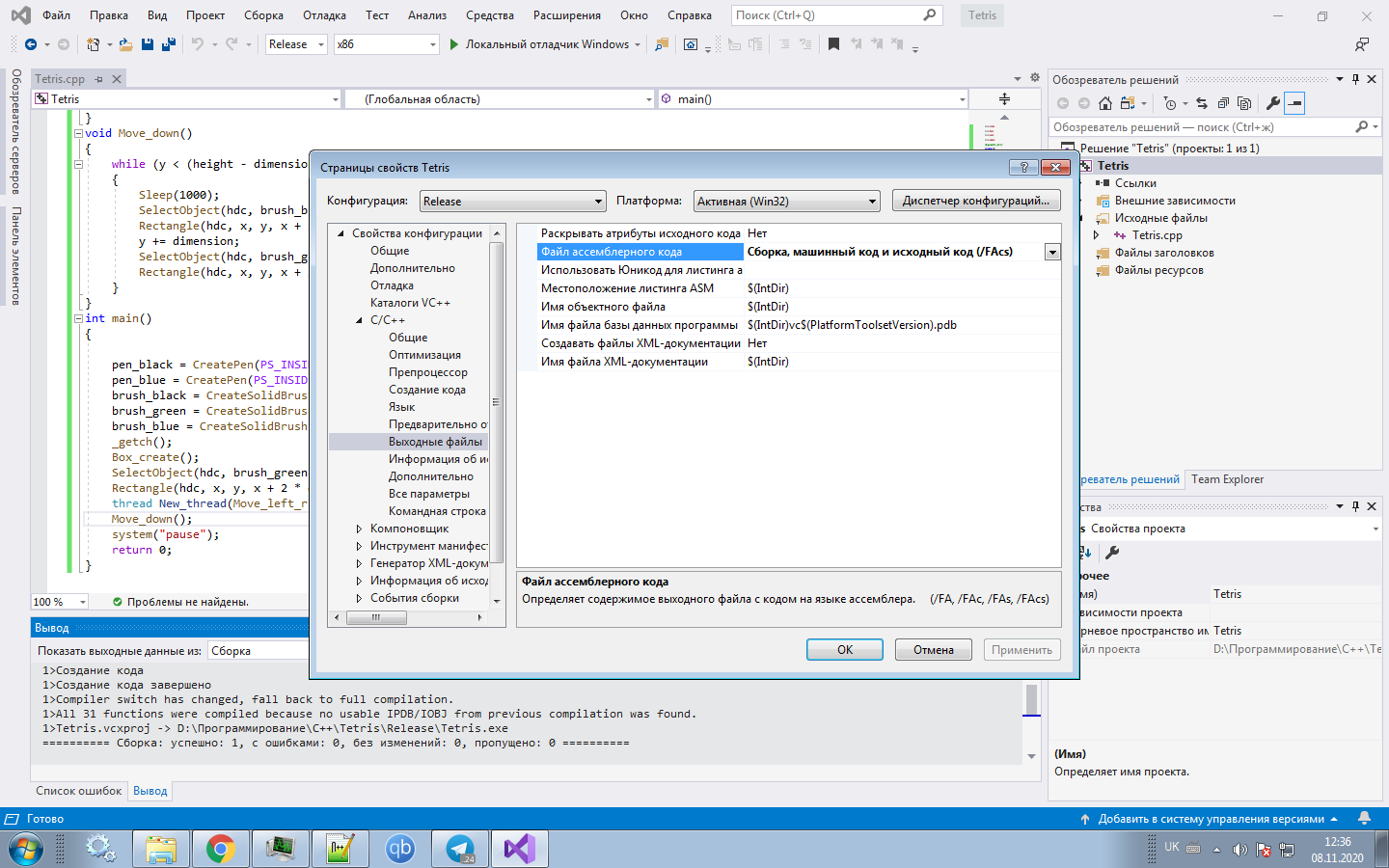Open the Release solution configuration dropdown

296,44
